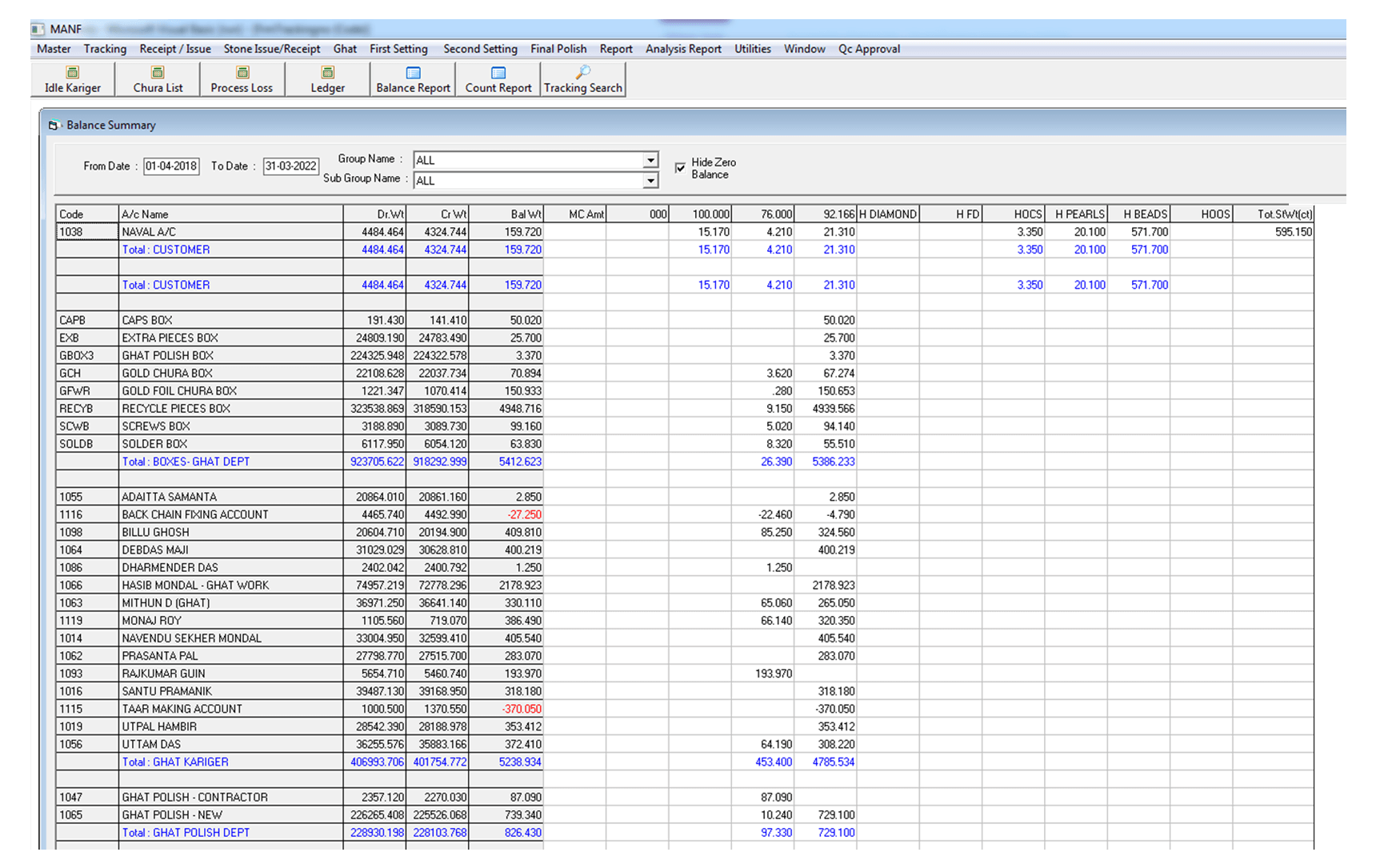Viewport: 1376px width, 868px height.
Task: Click the H PEARLS column header
Action: click(x=1076, y=214)
